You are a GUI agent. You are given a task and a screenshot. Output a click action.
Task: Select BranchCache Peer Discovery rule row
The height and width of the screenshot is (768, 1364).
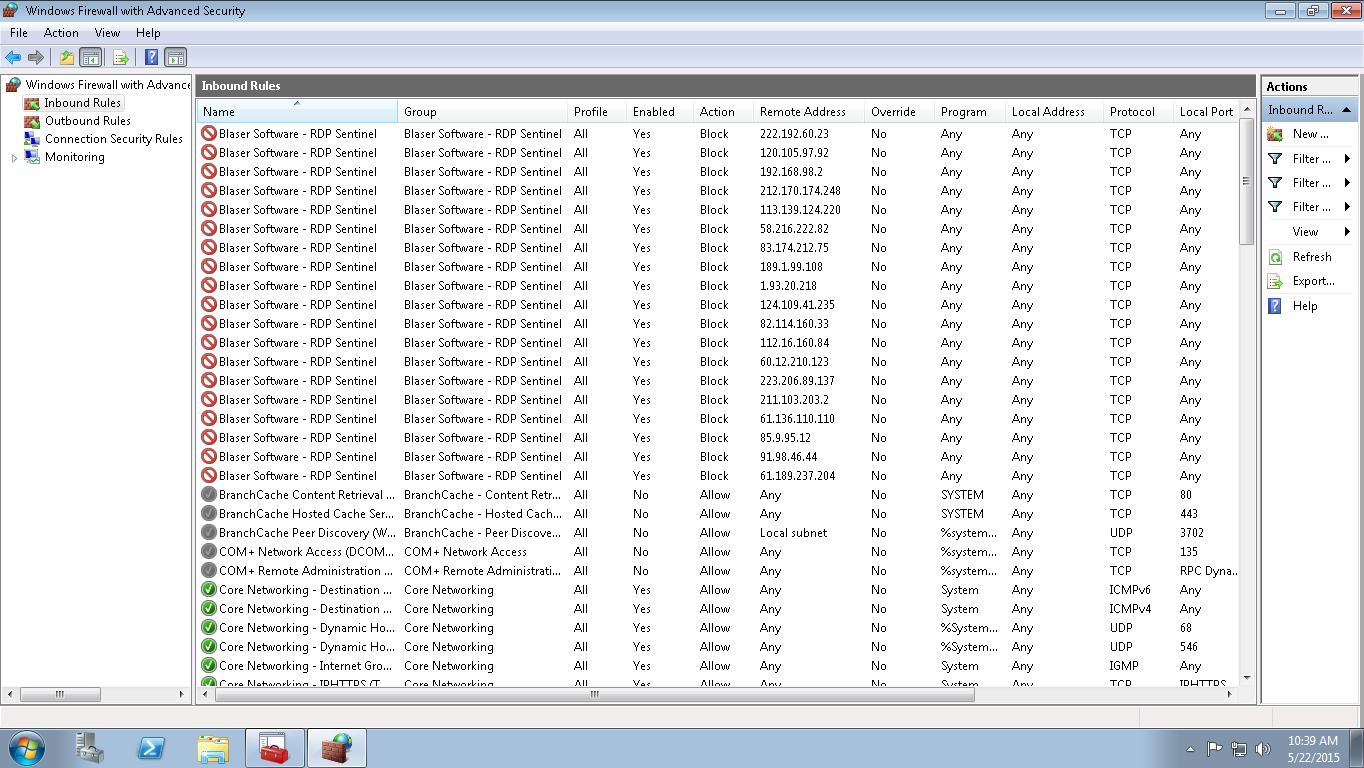(x=718, y=532)
